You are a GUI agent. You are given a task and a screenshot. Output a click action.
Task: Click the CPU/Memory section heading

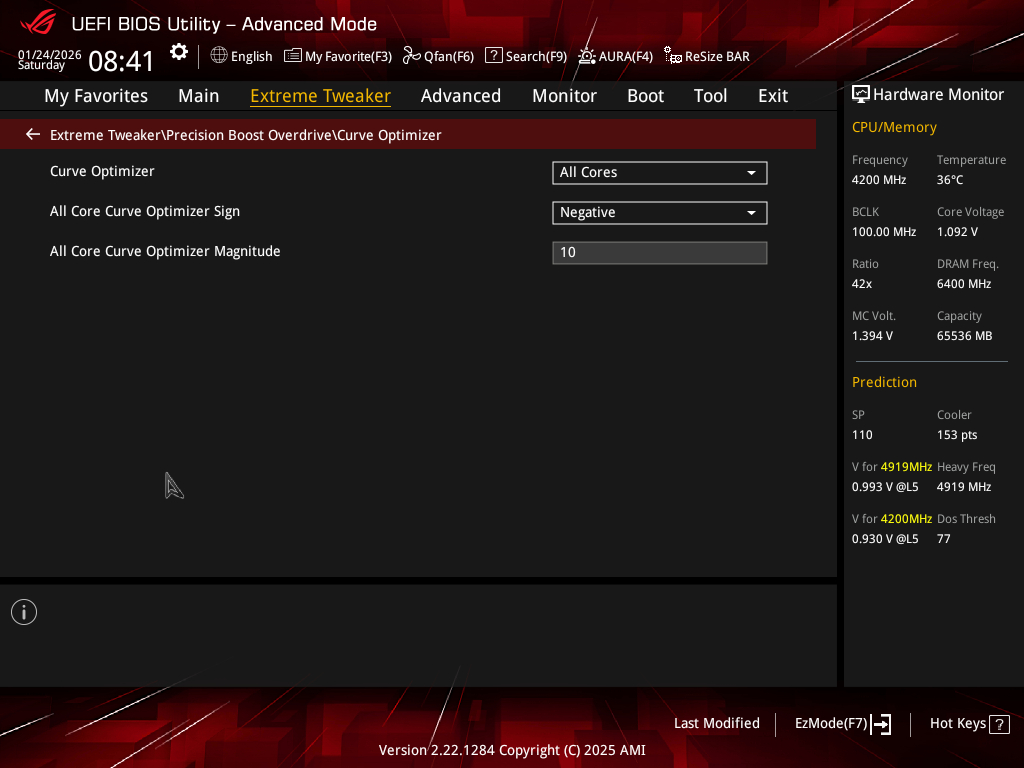(894, 127)
